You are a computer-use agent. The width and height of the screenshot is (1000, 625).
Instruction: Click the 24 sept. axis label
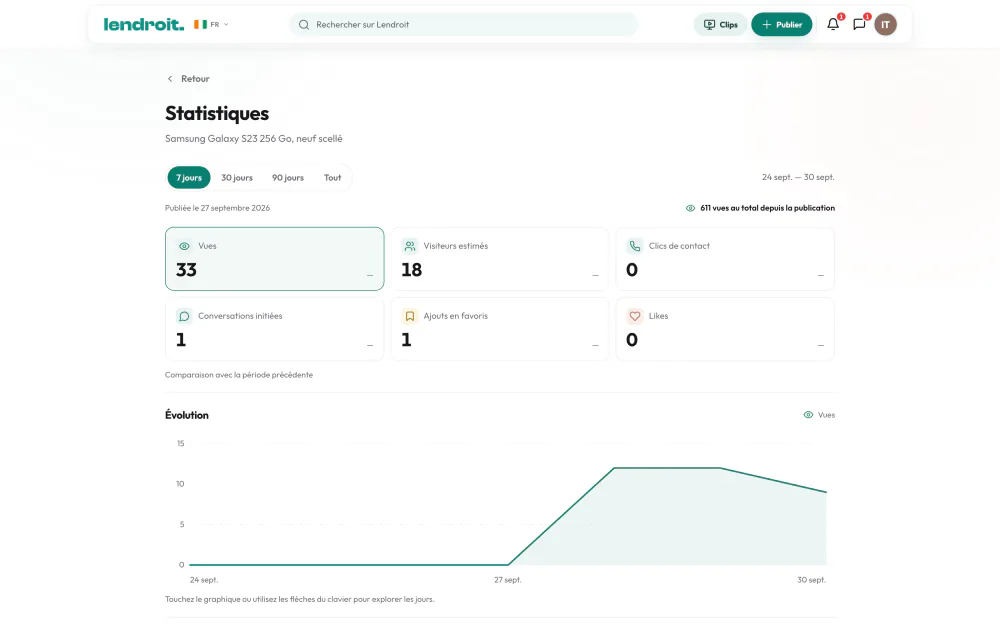[204, 580]
